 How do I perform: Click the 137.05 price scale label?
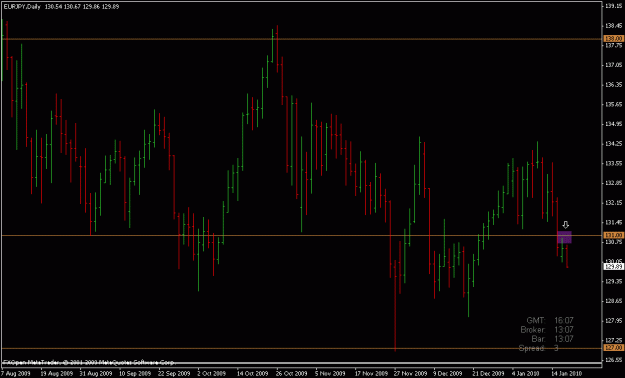click(614, 65)
